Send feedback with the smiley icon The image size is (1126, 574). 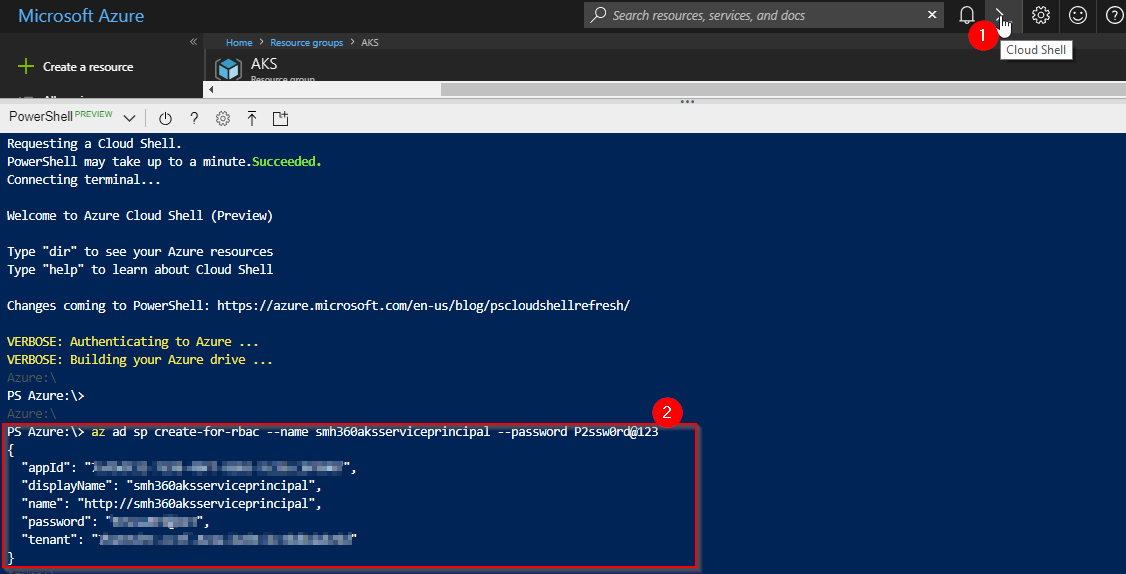(x=1077, y=15)
